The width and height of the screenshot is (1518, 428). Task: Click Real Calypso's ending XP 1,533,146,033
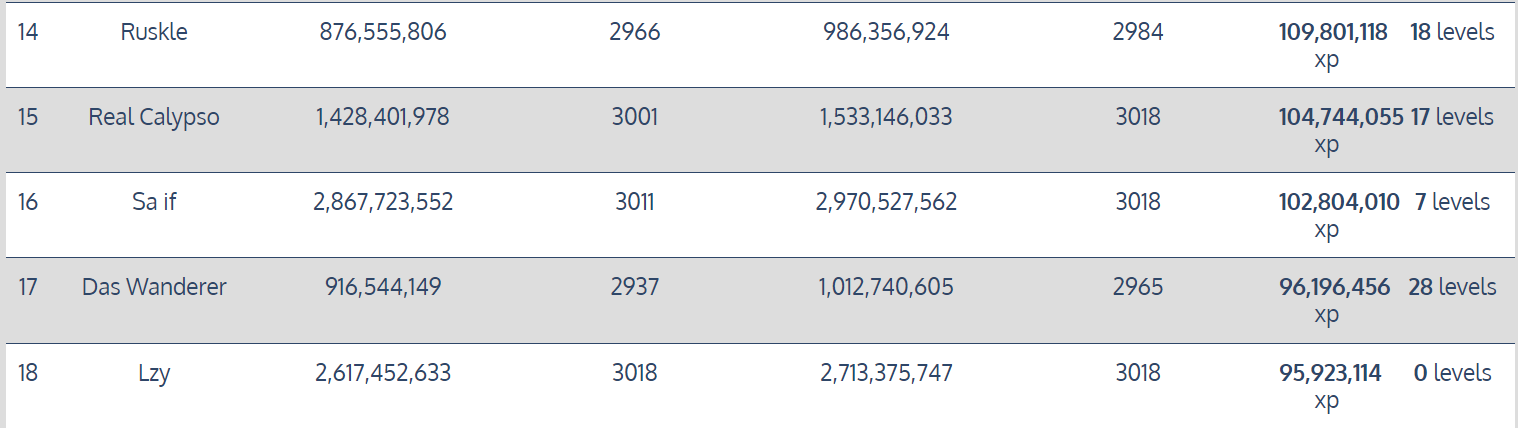886,117
